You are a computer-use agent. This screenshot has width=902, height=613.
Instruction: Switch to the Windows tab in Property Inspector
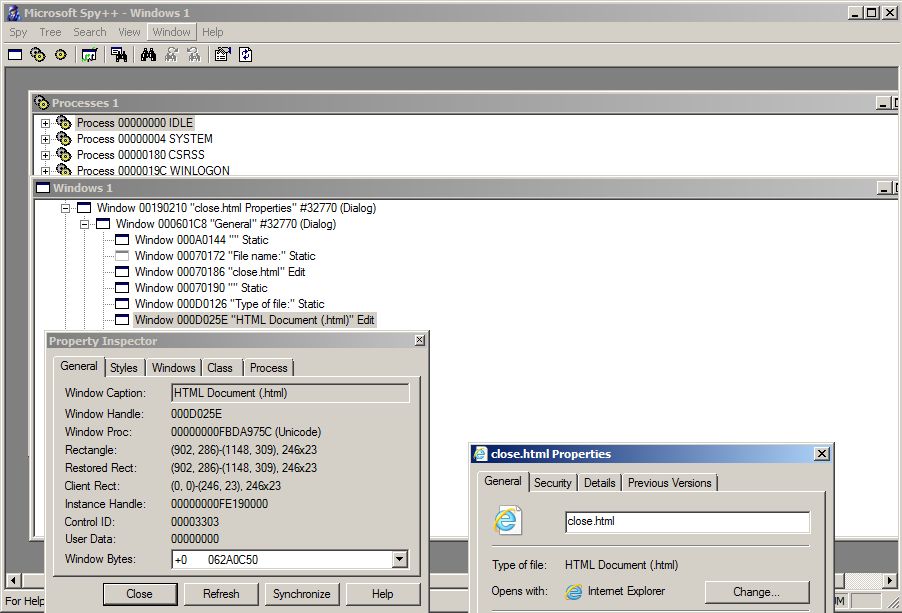(174, 368)
